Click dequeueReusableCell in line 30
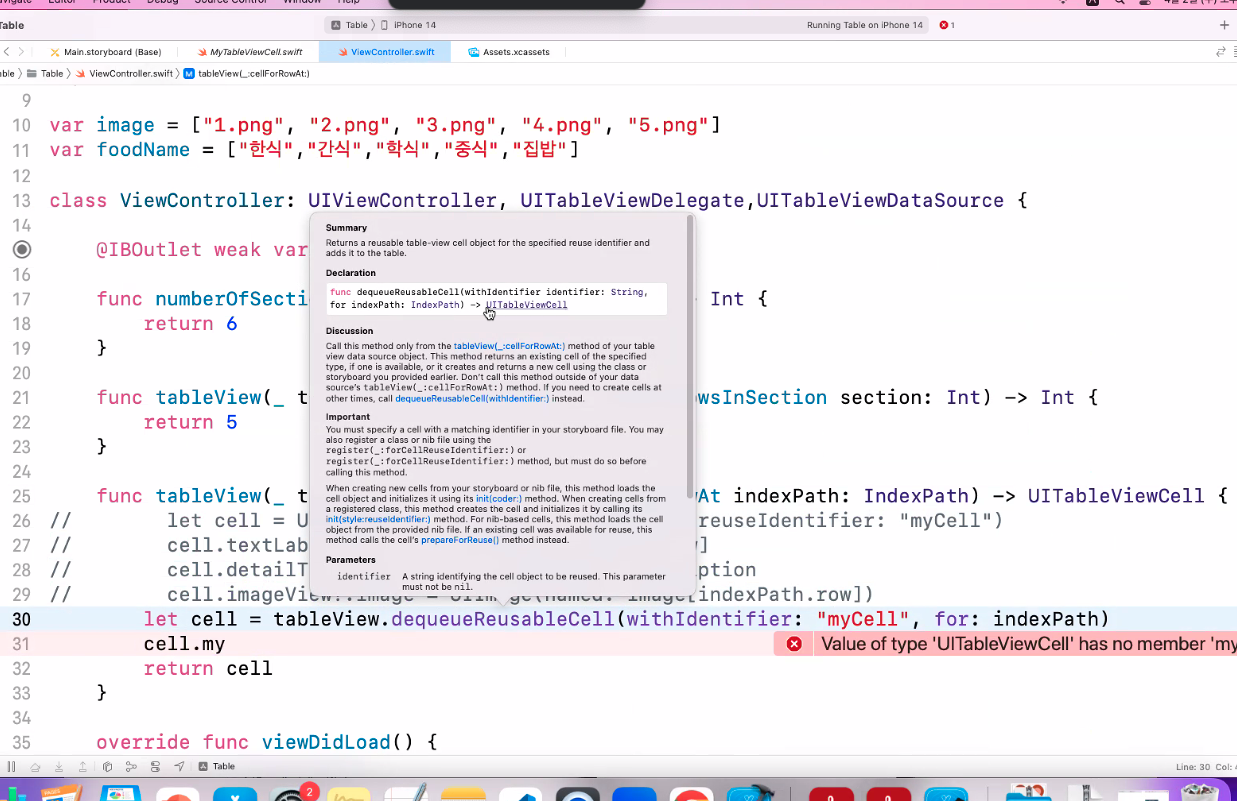Viewport: 1237px width, 801px height. pyautogui.click(x=503, y=619)
